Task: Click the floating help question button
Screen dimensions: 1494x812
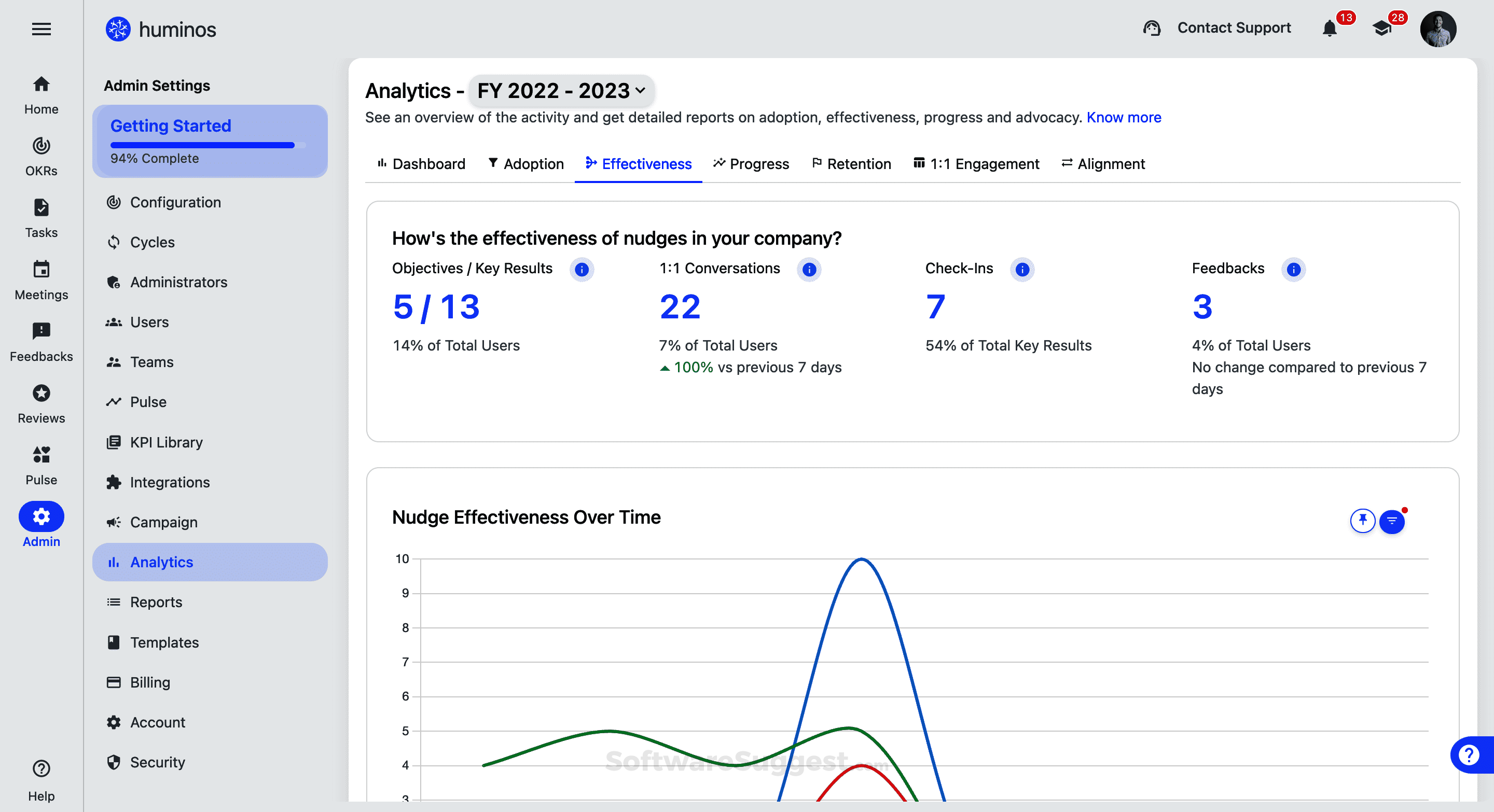Action: coord(1469,754)
